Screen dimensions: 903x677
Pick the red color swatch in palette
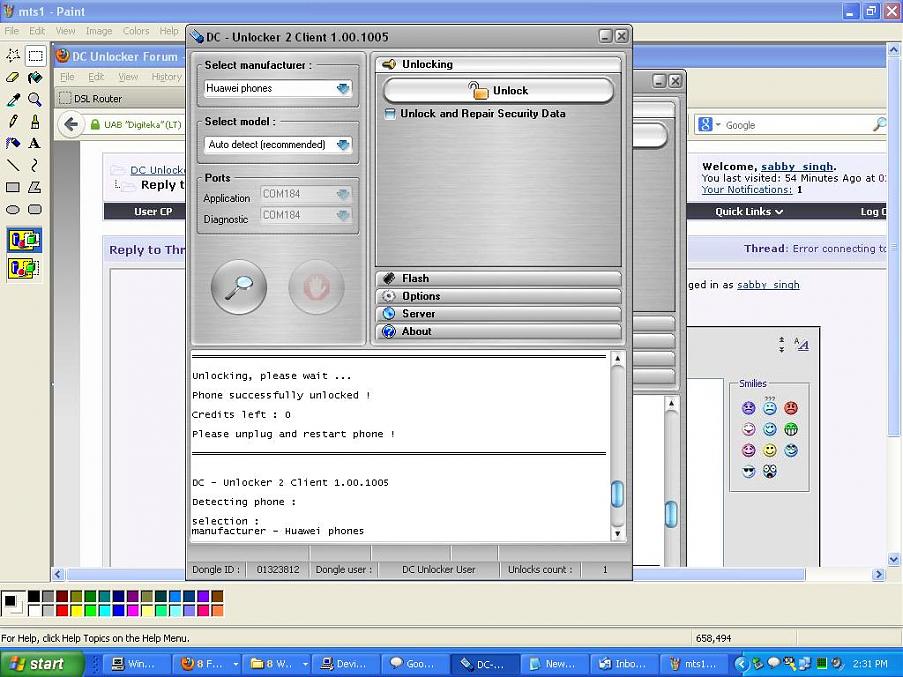click(x=62, y=610)
